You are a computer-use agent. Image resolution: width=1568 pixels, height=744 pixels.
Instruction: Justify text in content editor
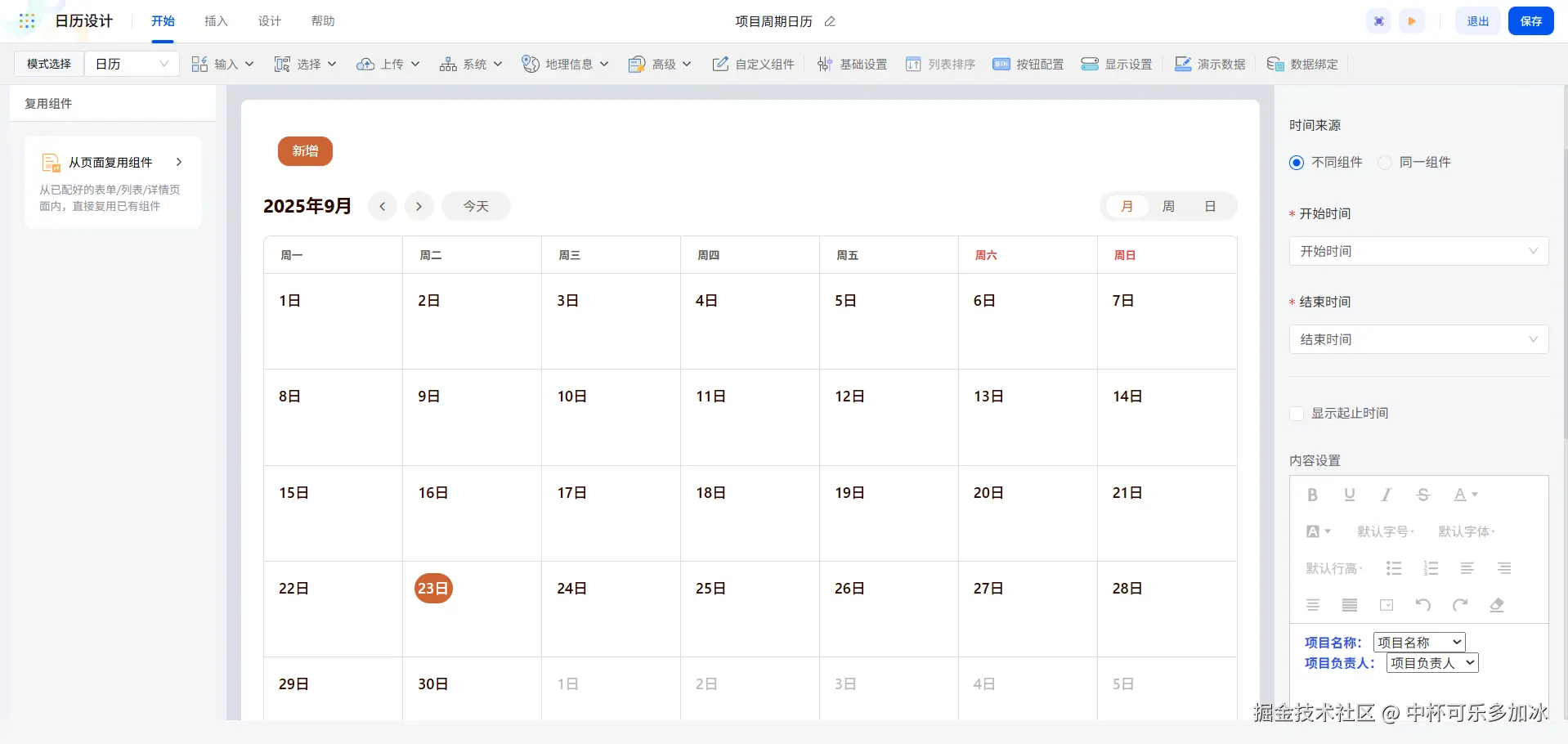(1350, 605)
